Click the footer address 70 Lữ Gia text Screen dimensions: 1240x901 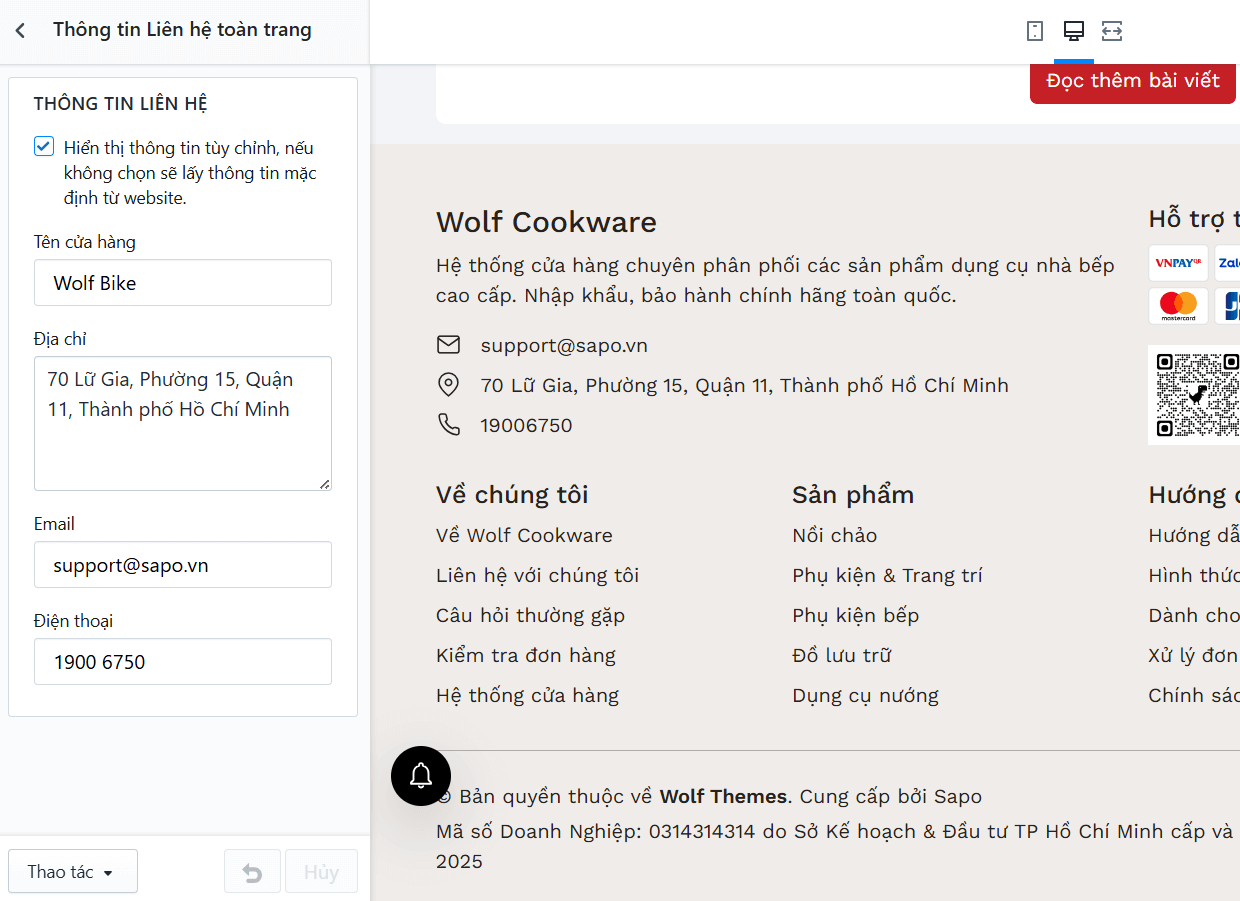[745, 385]
